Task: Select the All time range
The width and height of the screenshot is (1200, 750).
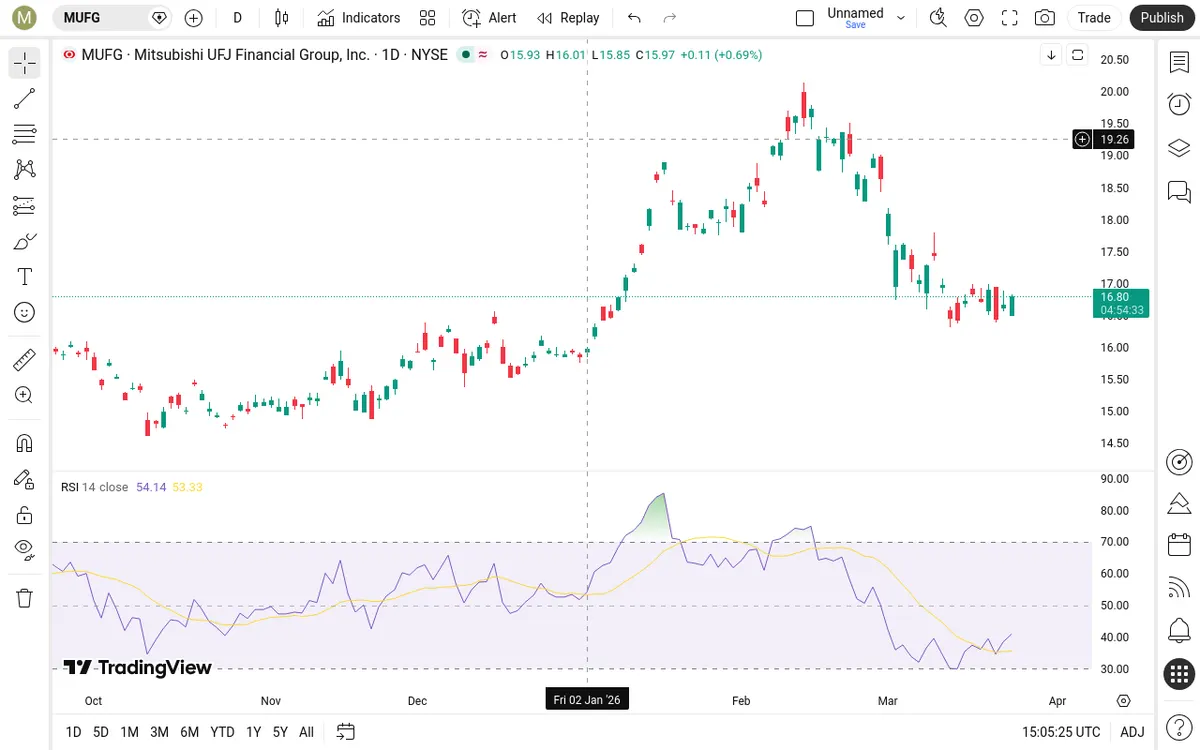Action: (x=306, y=732)
